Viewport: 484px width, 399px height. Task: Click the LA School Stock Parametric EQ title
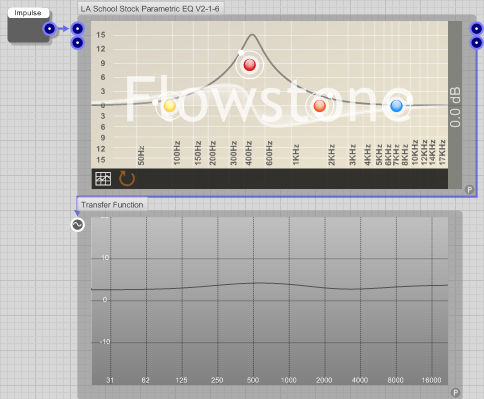pyautogui.click(x=150, y=9)
